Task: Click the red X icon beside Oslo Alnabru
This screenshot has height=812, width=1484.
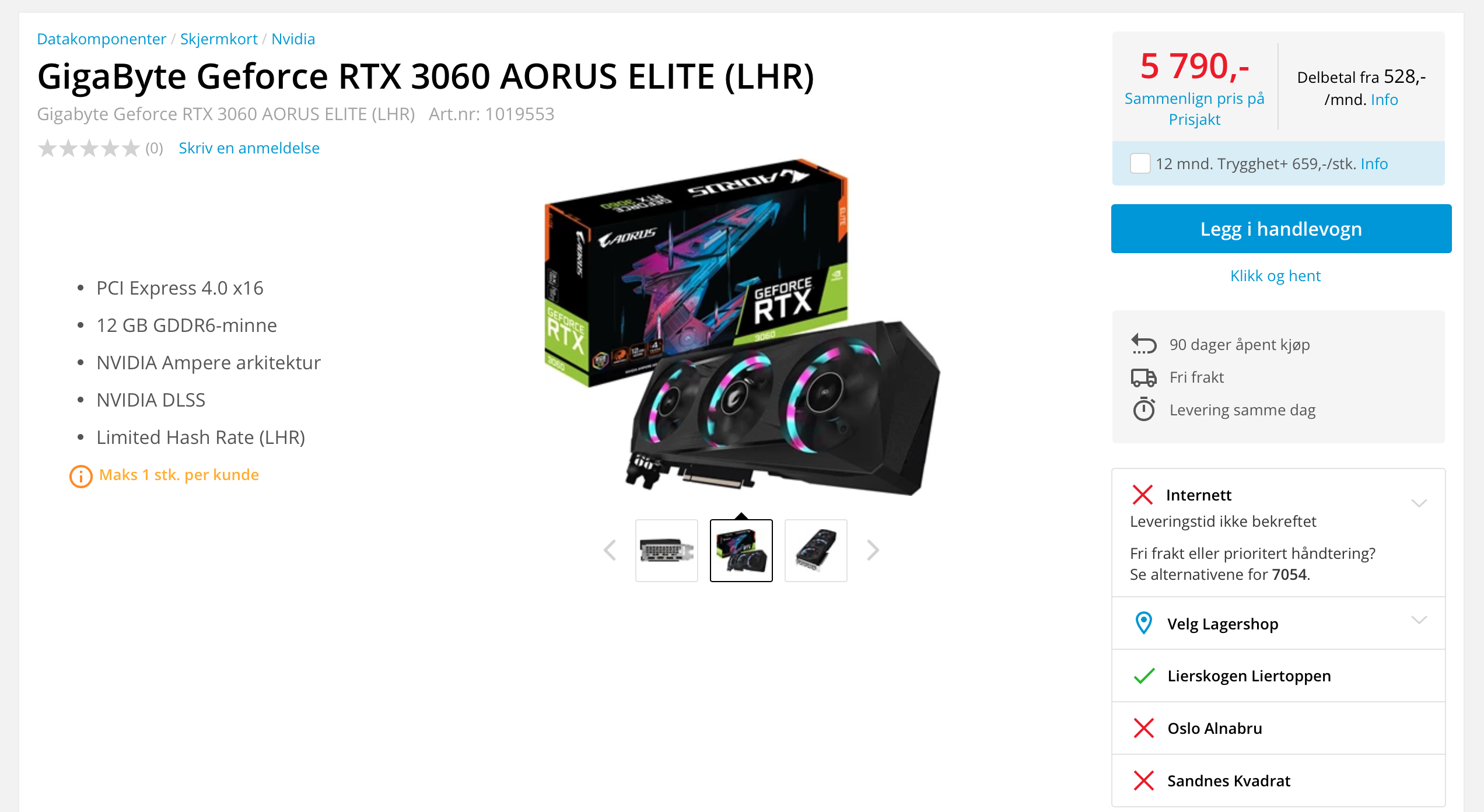Action: (x=1143, y=728)
